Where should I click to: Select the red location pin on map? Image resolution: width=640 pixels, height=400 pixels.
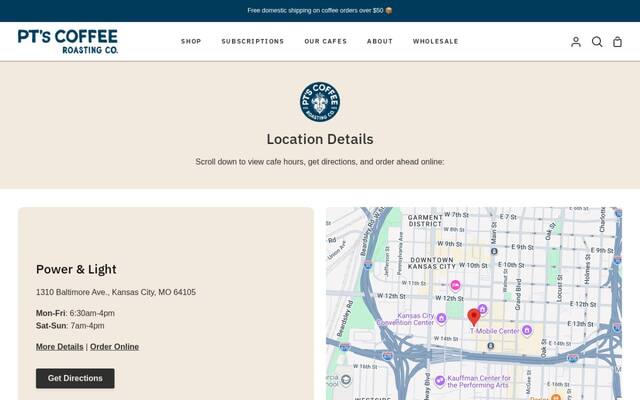point(473,317)
